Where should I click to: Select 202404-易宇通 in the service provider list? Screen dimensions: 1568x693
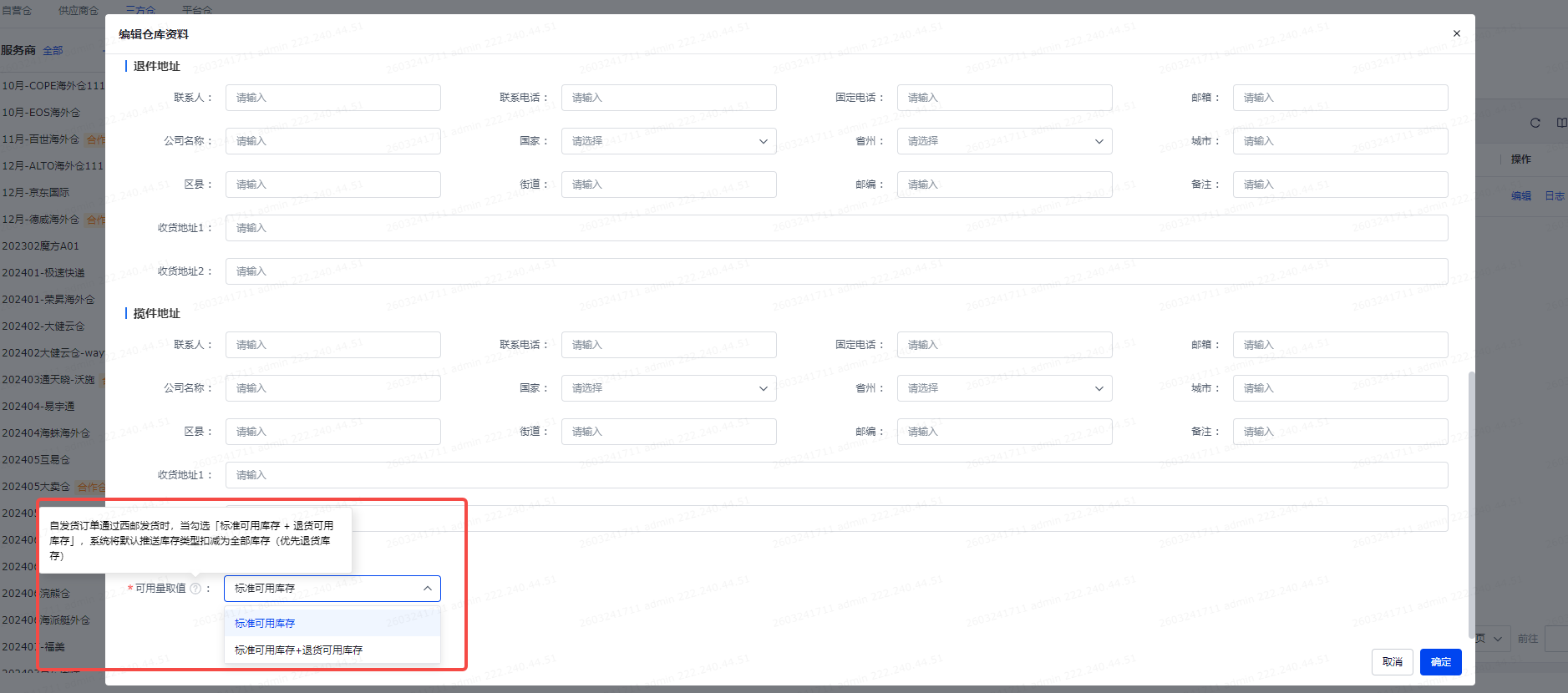pos(38,407)
